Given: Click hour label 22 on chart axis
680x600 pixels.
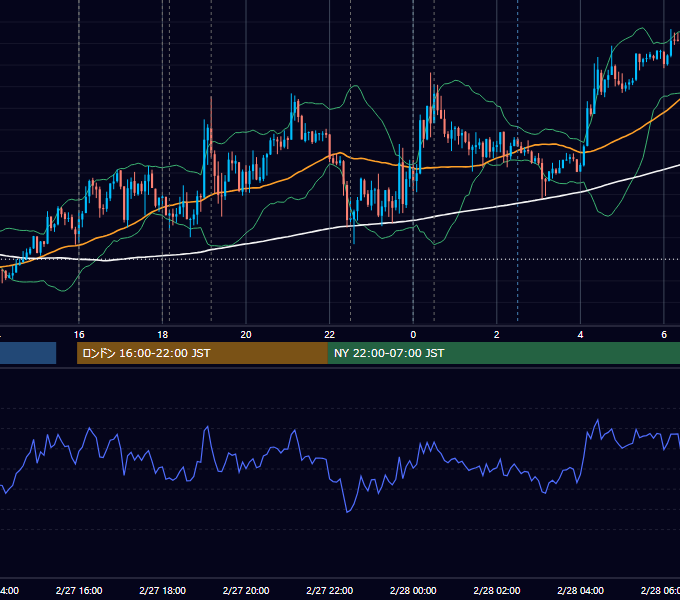Looking at the screenshot, I should 330,334.
